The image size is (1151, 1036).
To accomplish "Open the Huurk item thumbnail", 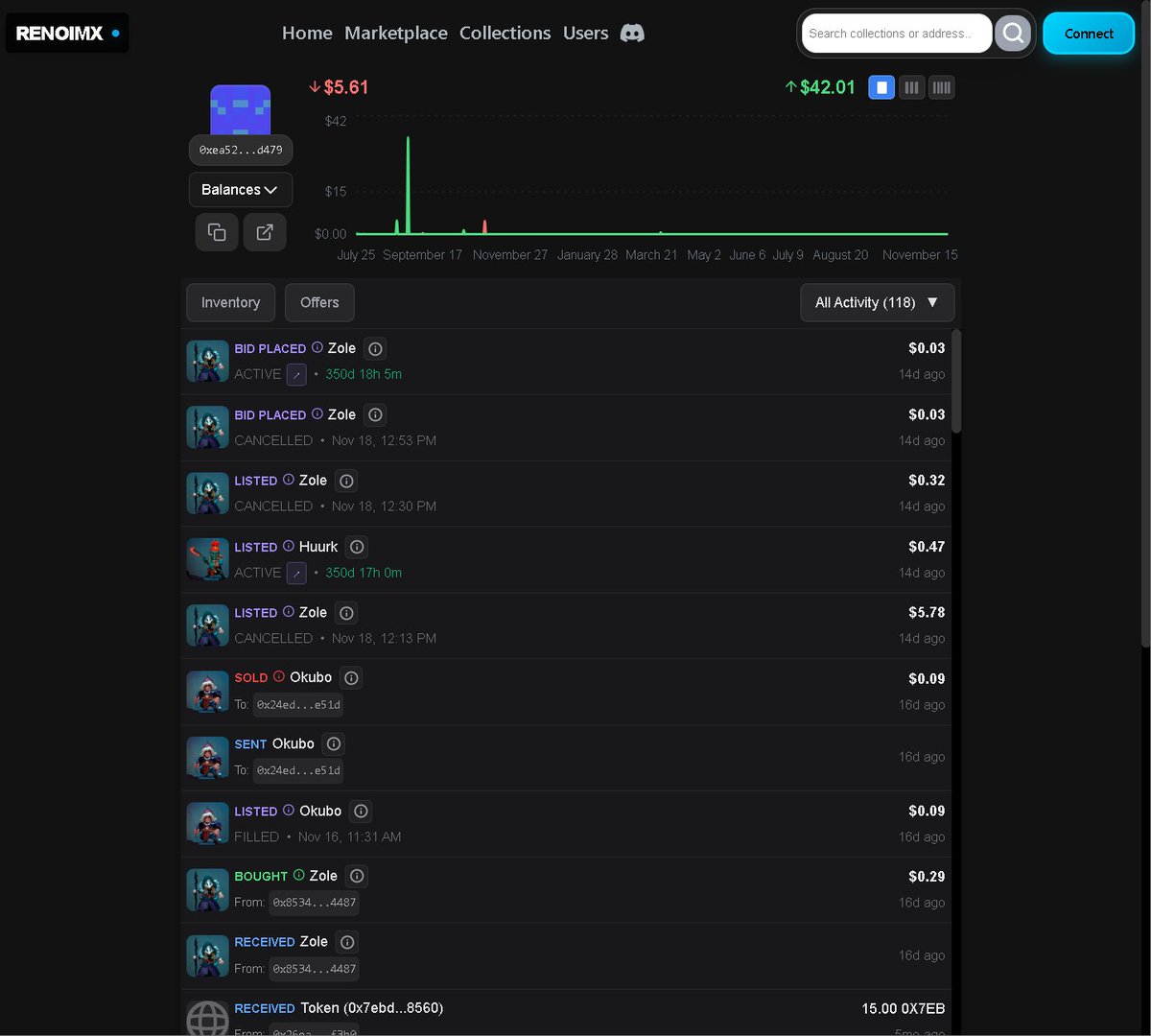I will point(207,559).
